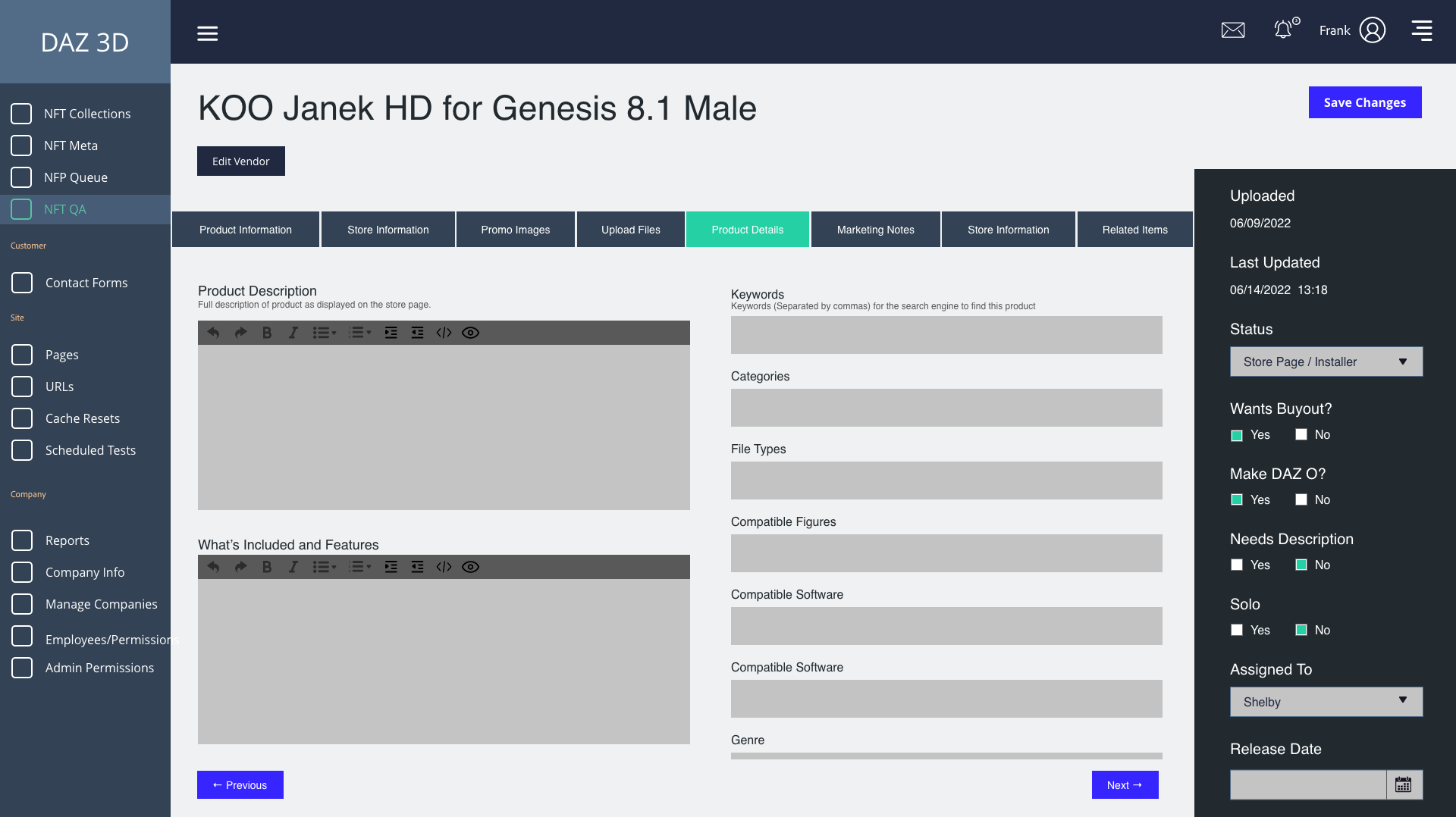The height and width of the screenshot is (817, 1456).
Task: View source code in What's Included editor
Action: click(x=444, y=567)
